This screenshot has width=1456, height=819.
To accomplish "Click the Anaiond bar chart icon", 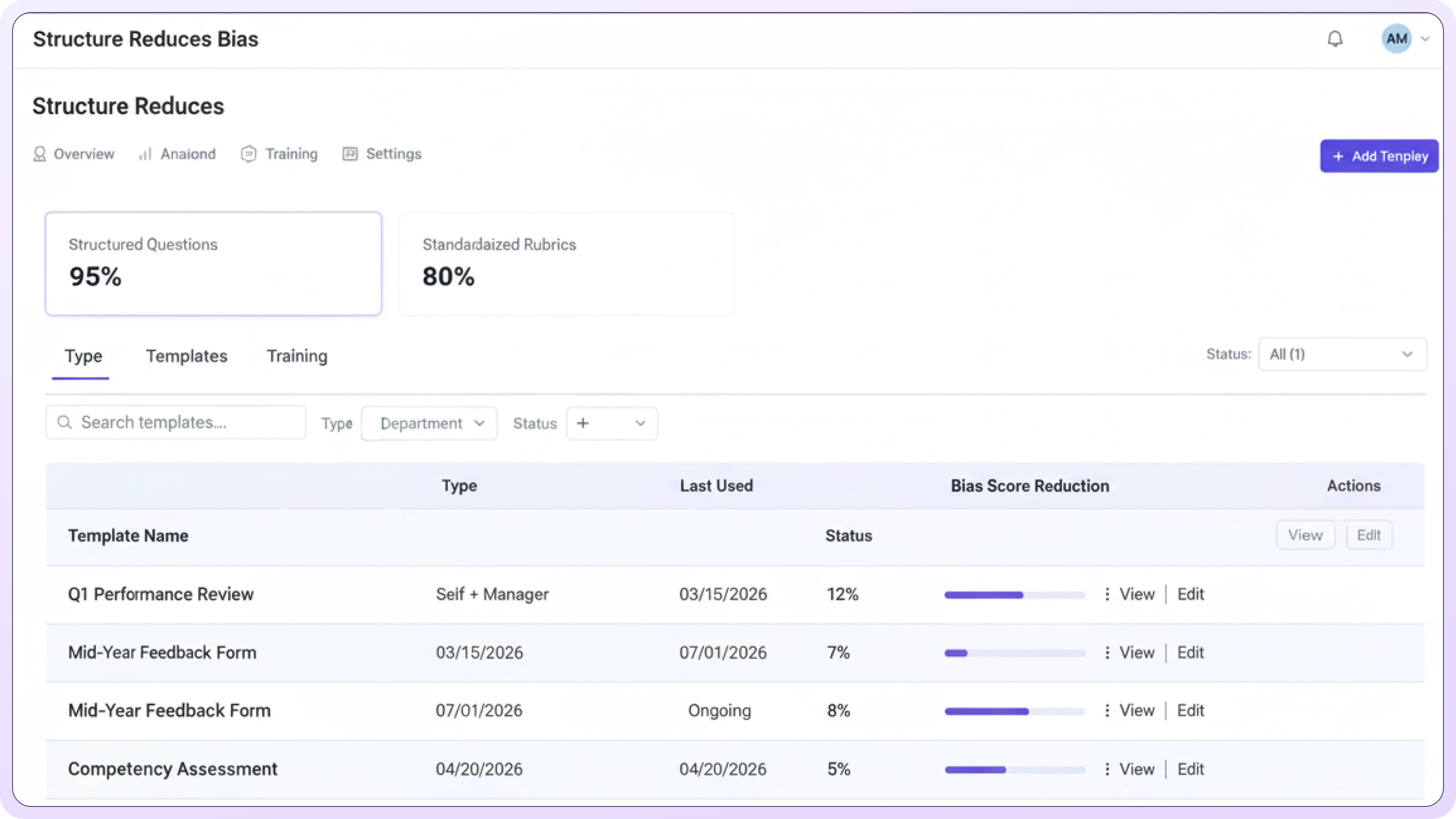I will pos(145,154).
